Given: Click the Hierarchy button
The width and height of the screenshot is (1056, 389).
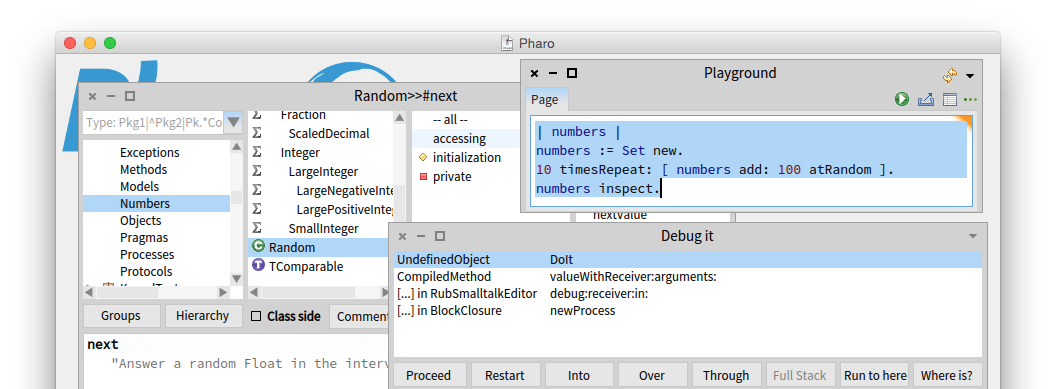Looking at the screenshot, I should (x=202, y=316).
